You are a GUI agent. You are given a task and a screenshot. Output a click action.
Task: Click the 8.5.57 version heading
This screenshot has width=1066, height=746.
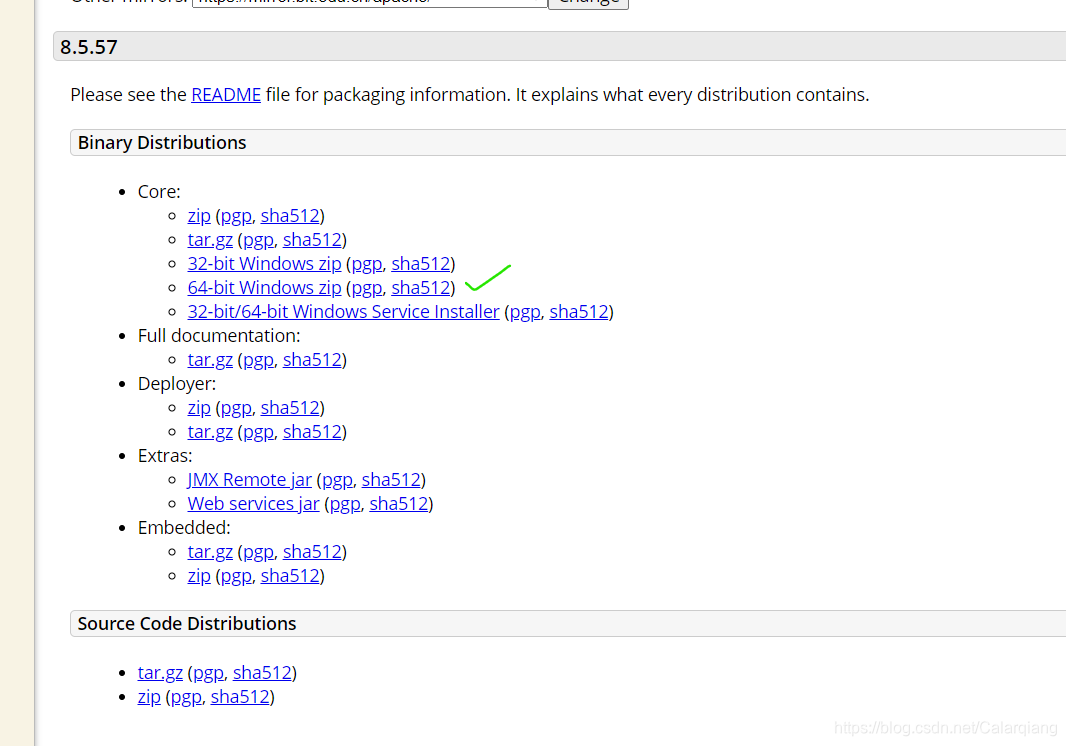tap(88, 47)
